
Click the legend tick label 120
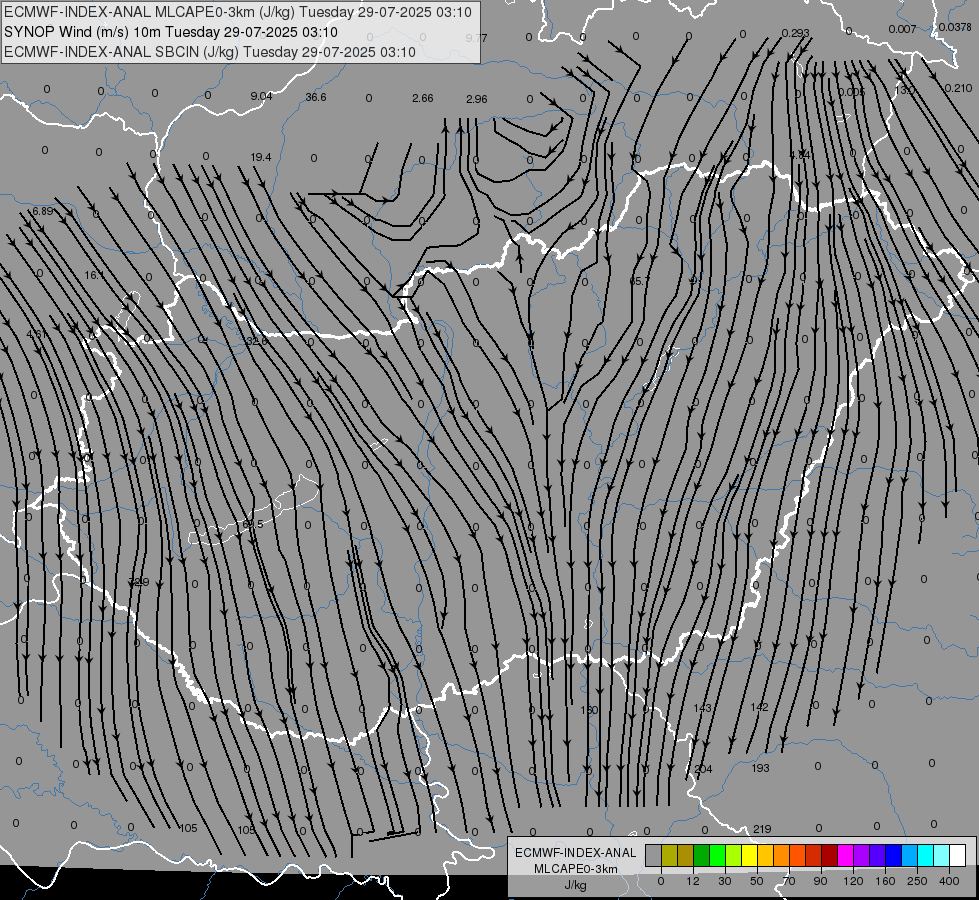(x=853, y=881)
